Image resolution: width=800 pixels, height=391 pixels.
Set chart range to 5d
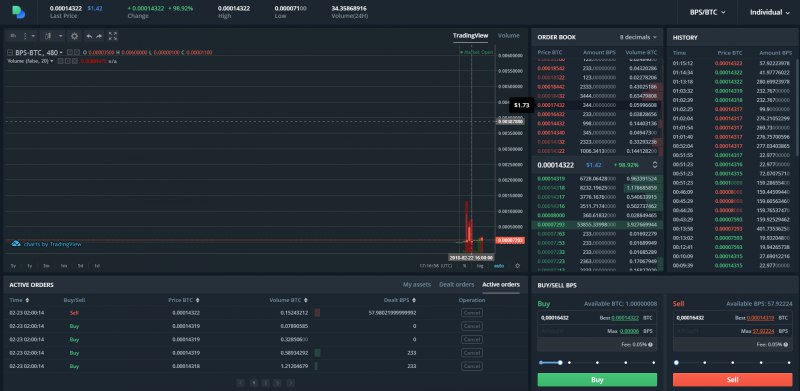(81, 266)
